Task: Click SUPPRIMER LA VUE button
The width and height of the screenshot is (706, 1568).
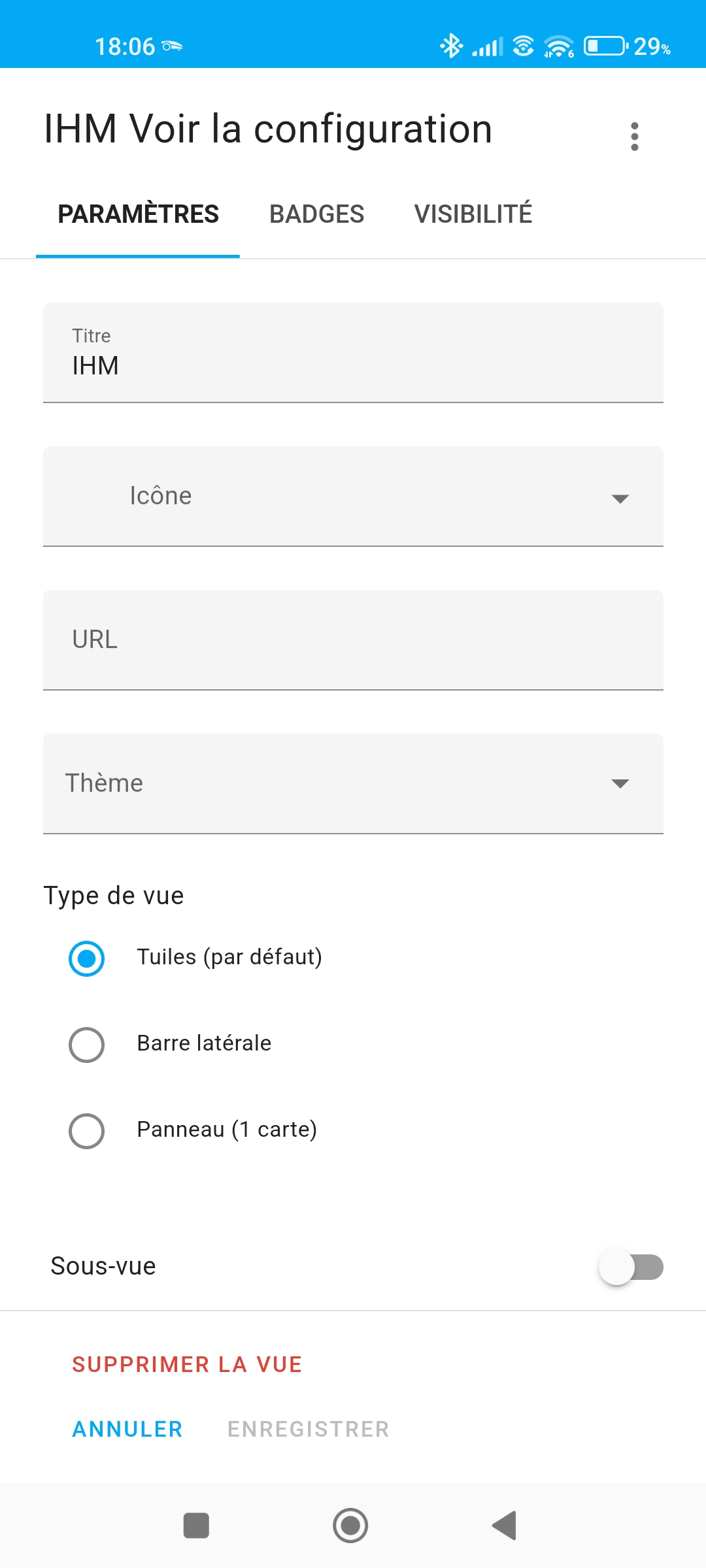Action: 187,1364
